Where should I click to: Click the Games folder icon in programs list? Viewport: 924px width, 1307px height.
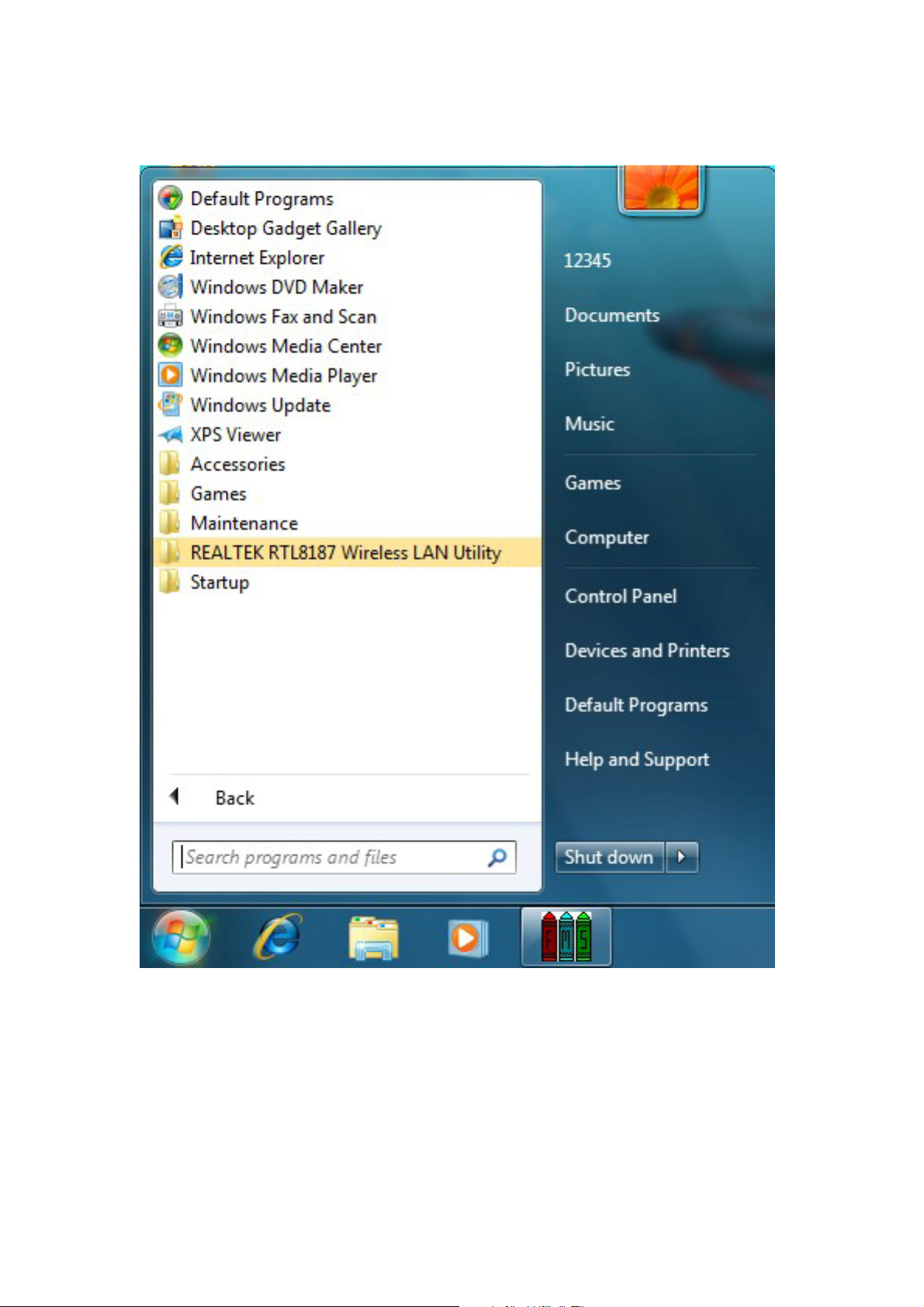[x=170, y=493]
